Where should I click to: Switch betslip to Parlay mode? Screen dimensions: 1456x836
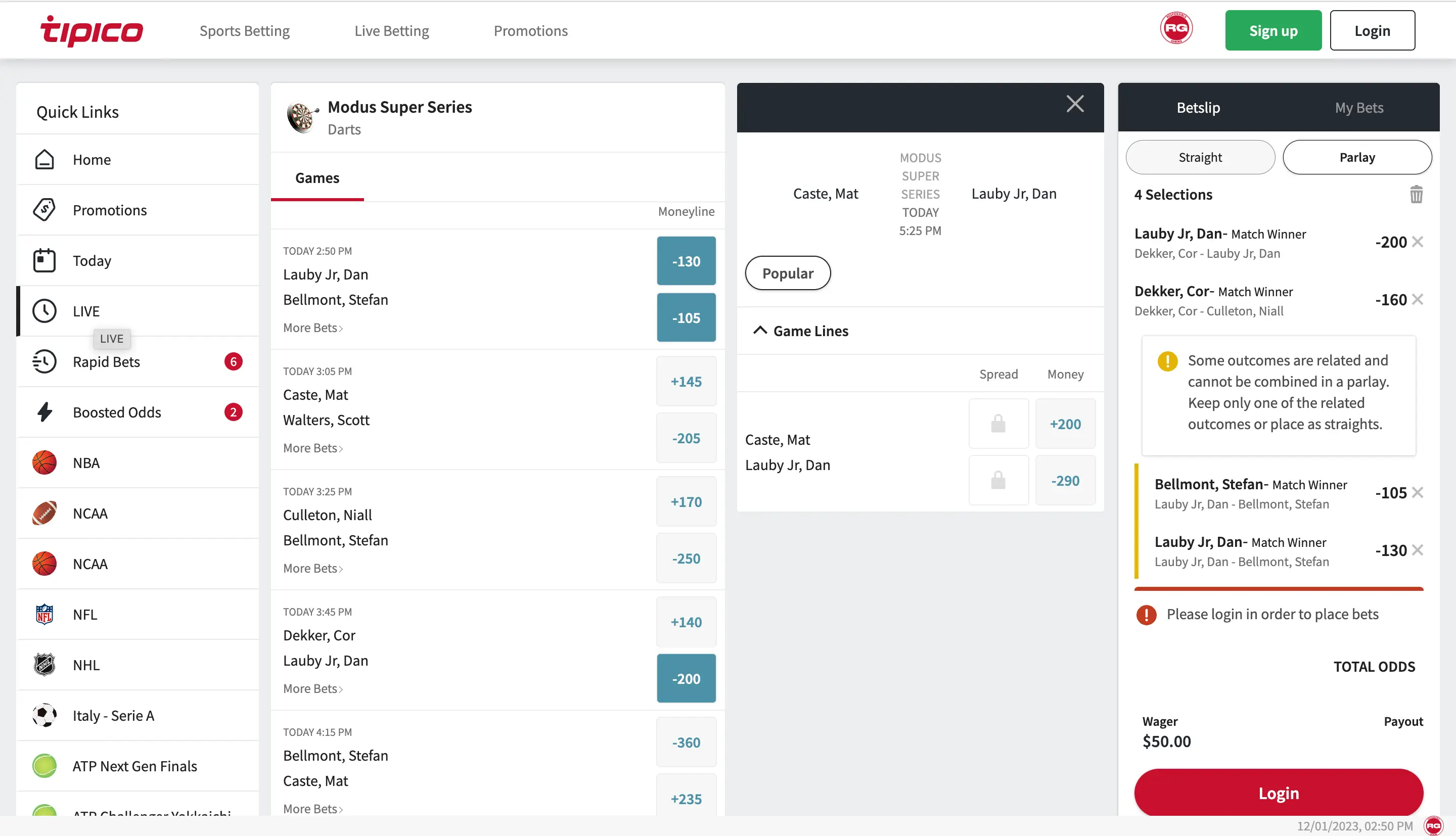(x=1357, y=157)
